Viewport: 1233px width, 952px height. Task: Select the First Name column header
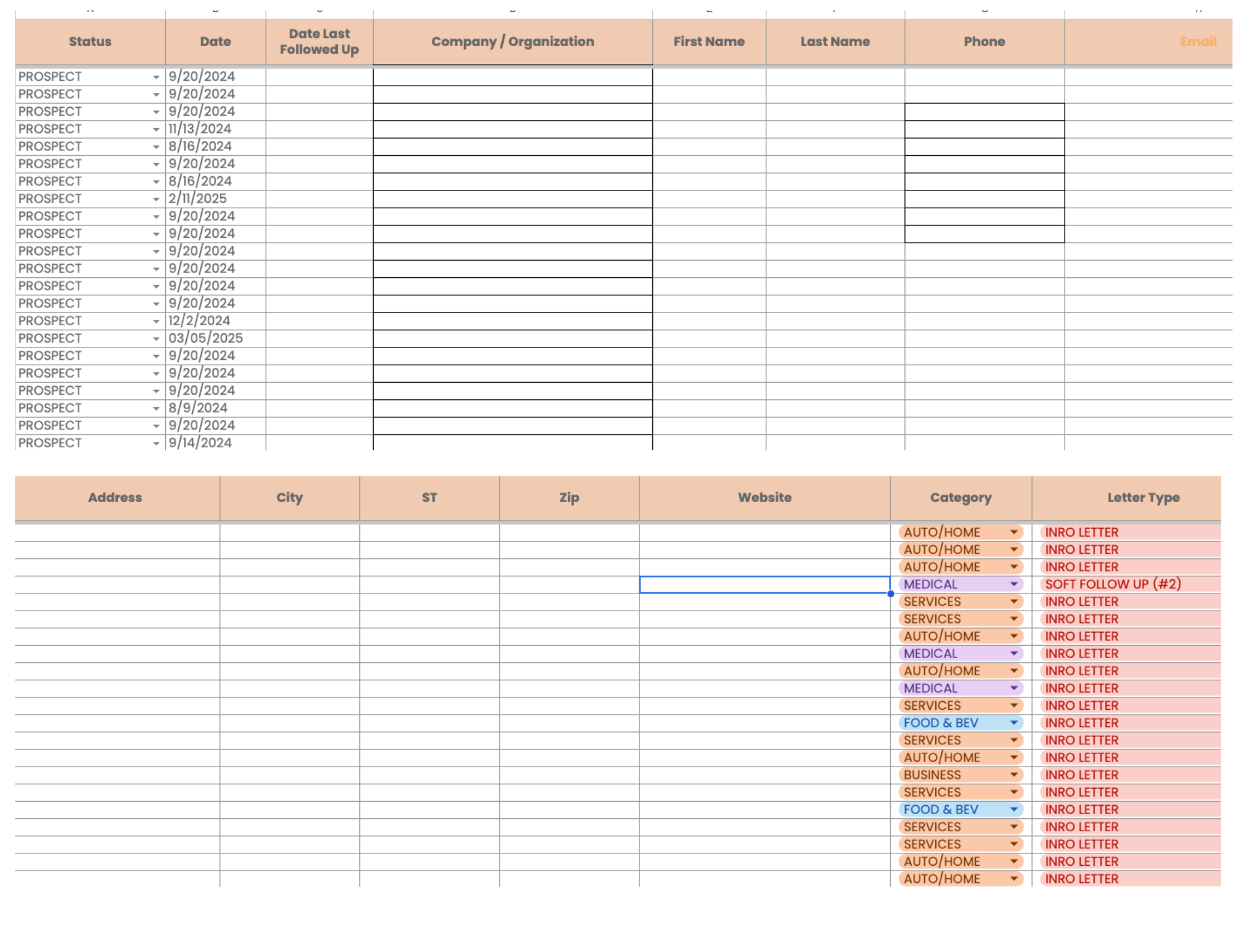(x=709, y=41)
